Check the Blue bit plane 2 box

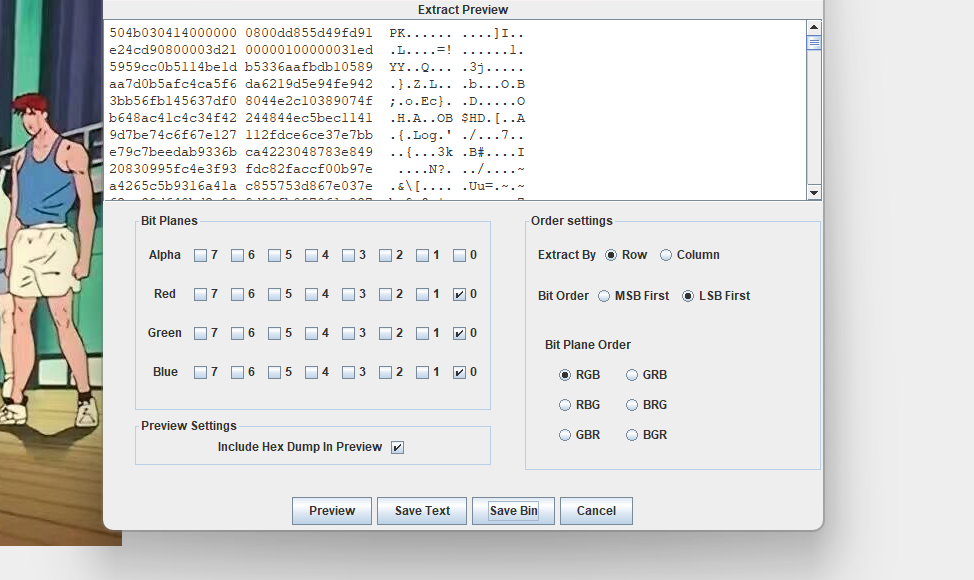coord(385,372)
